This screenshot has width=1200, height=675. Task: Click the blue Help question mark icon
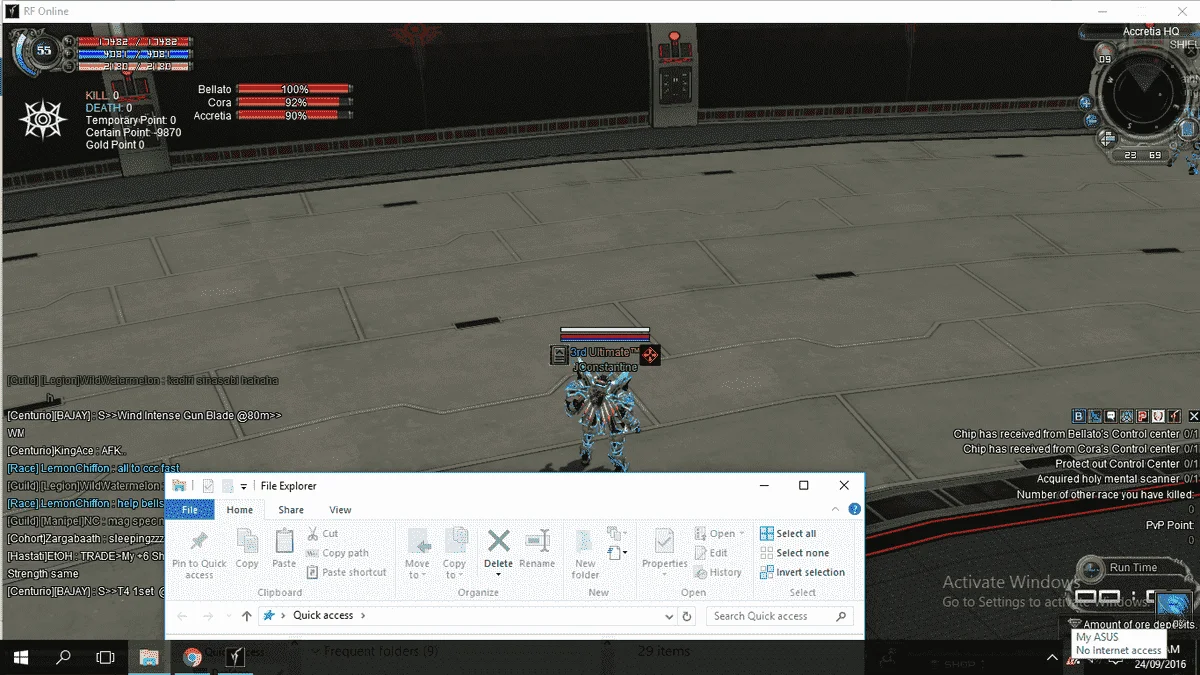click(x=855, y=510)
